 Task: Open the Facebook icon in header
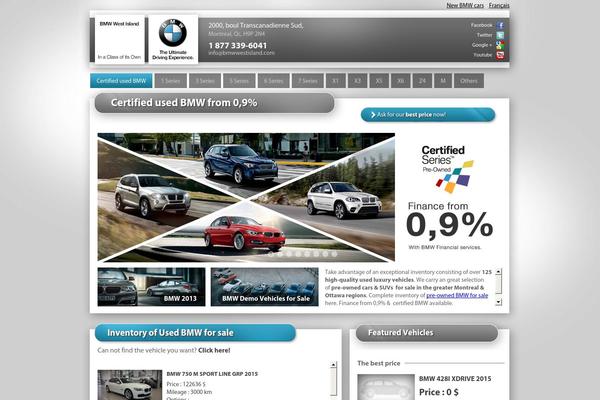point(500,25)
